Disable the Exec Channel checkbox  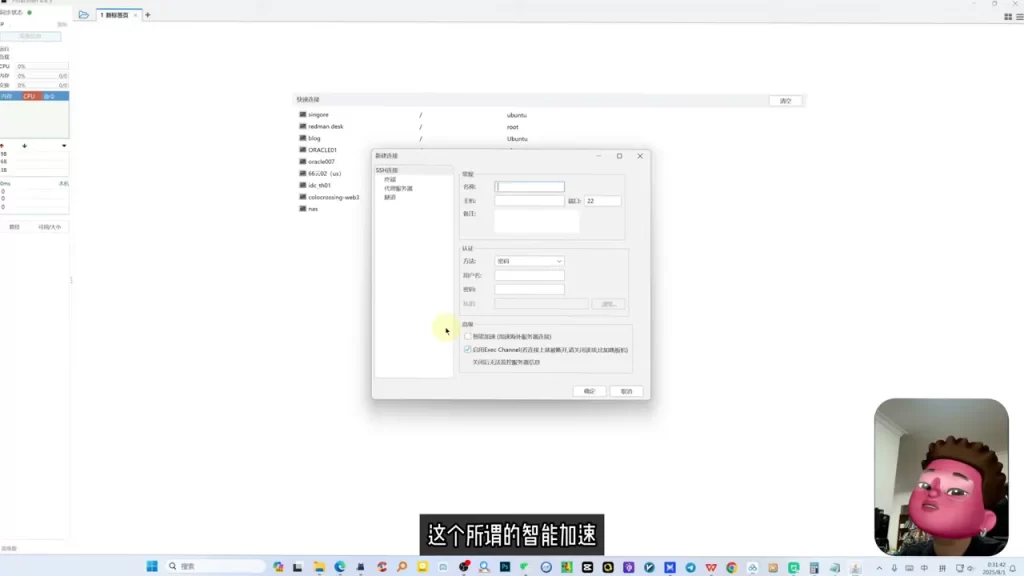click(468, 349)
